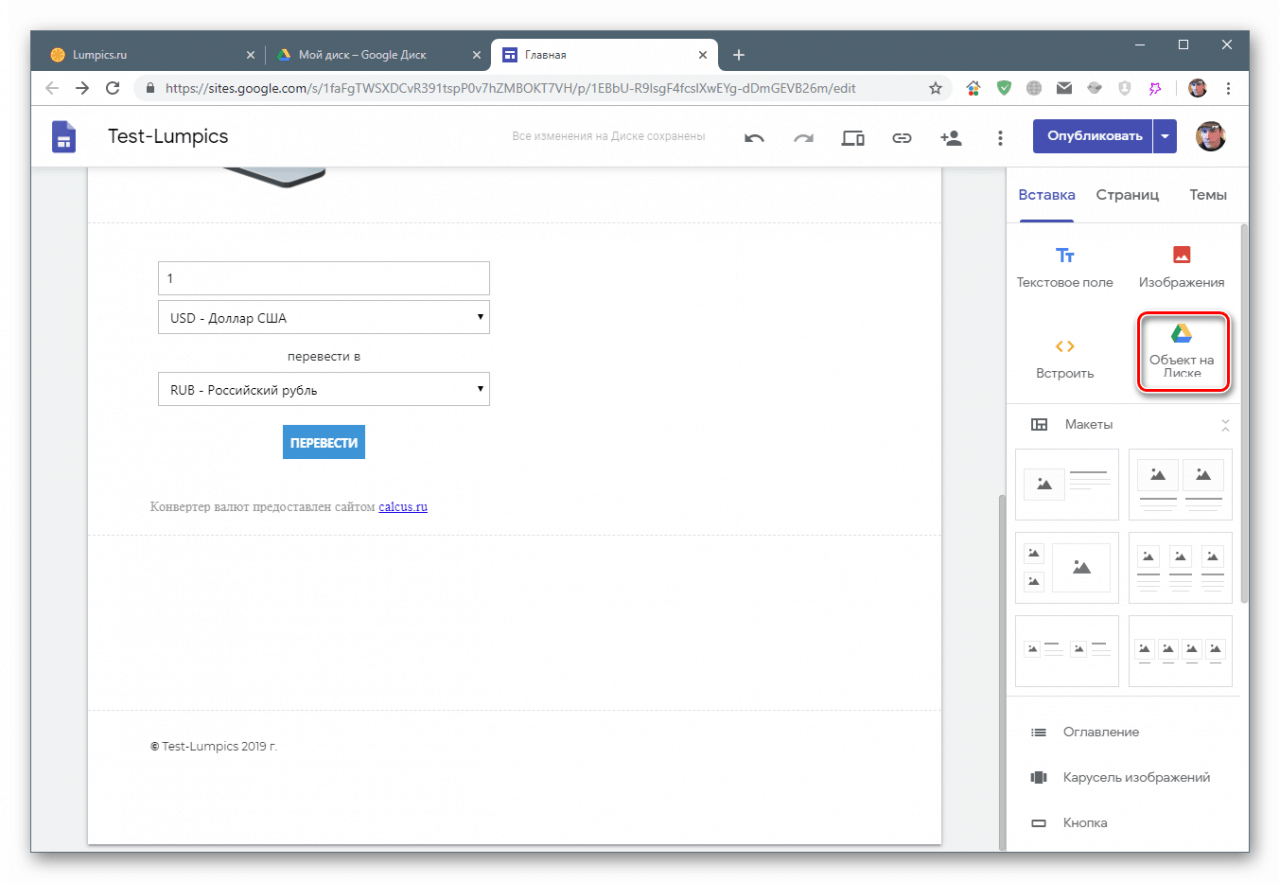This screenshot has height=883, width=1280.
Task: Open the colorful house extension
Action: tap(973, 88)
